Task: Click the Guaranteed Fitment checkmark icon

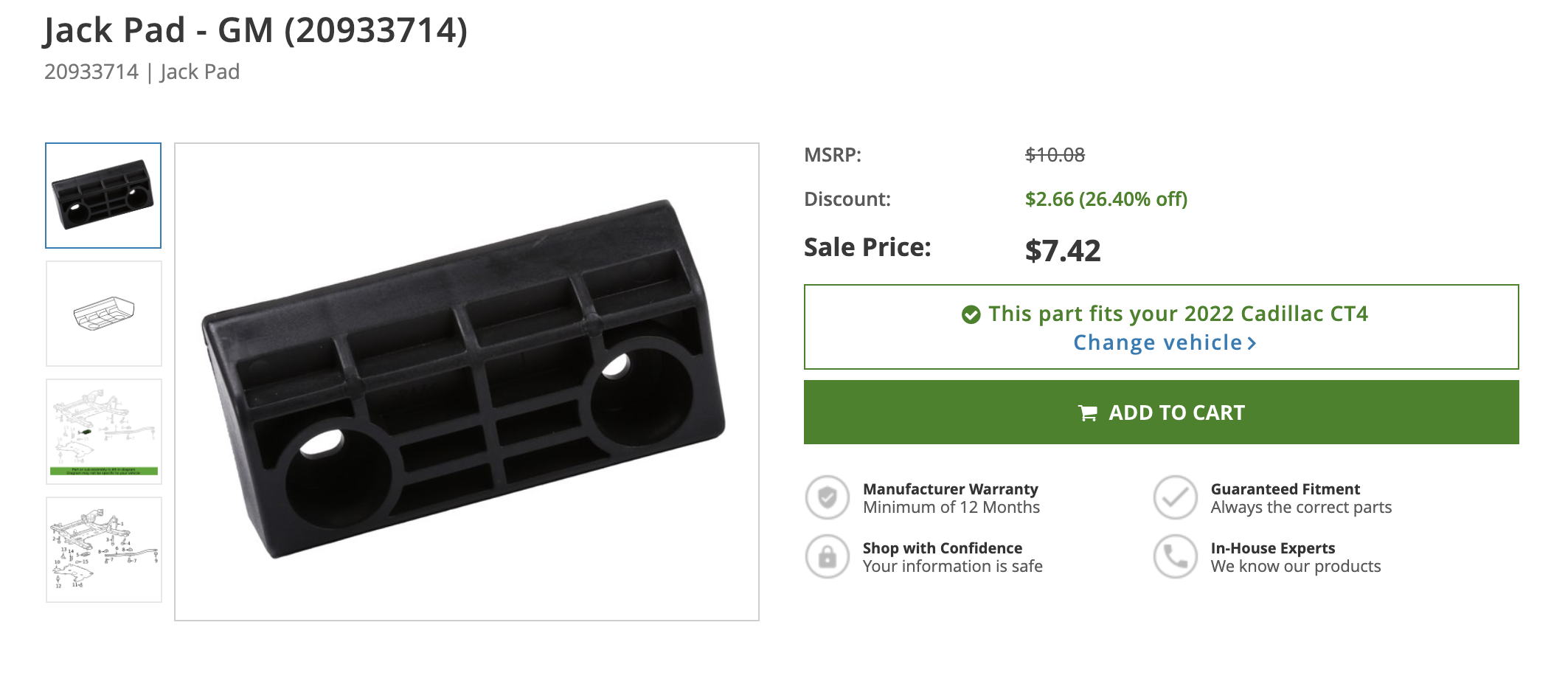Action: coord(1175,497)
